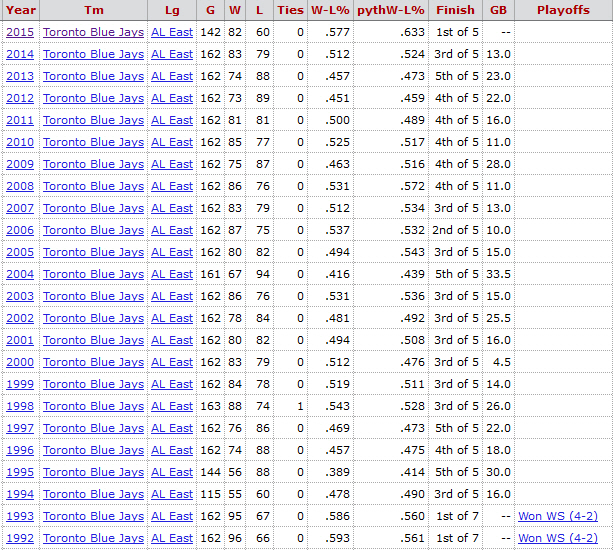
Task: Click the pythW-L% column header
Action: tap(390, 10)
